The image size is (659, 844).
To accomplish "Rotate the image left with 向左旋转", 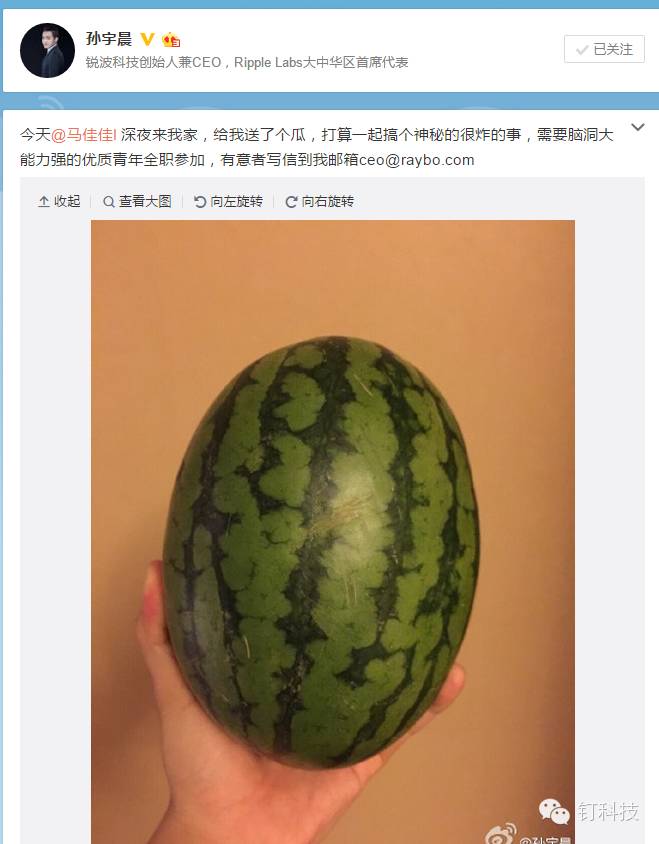I will pos(228,201).
